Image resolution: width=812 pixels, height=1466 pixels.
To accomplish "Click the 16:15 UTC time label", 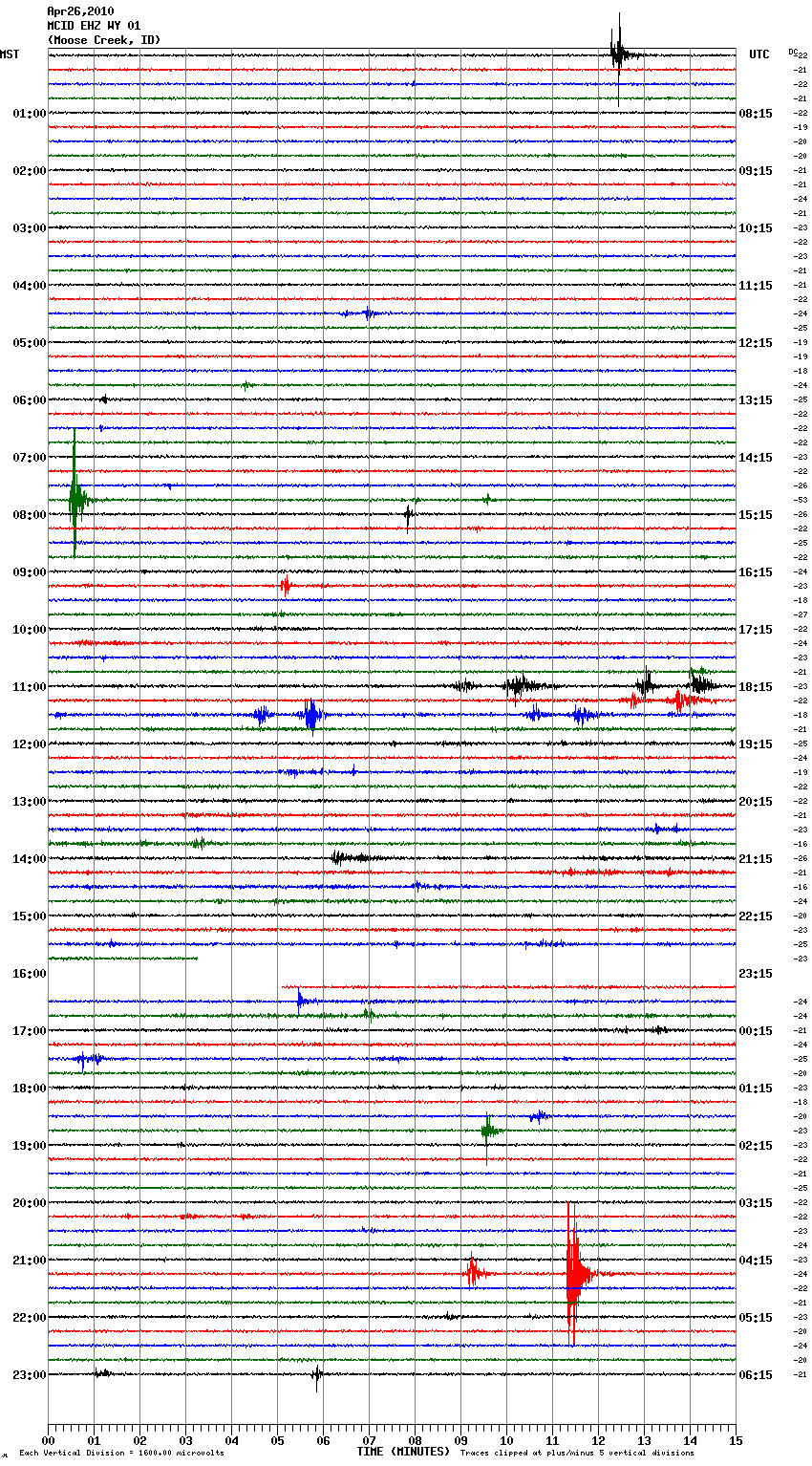I will (756, 572).
